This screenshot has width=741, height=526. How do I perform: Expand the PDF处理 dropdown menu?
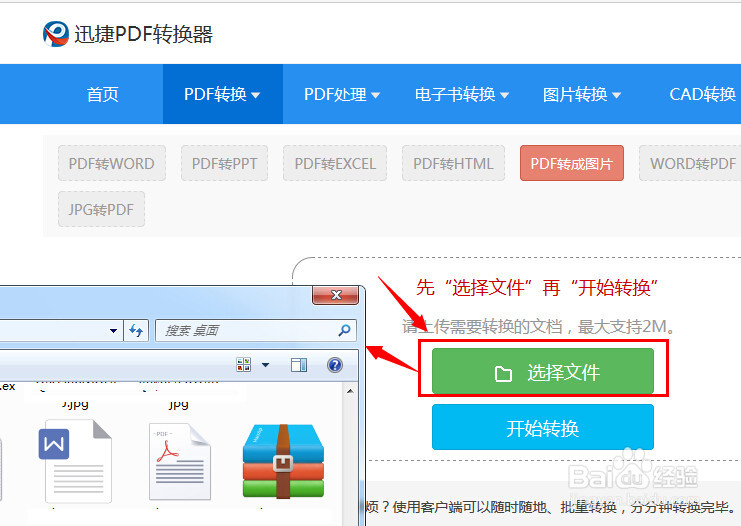(342, 94)
